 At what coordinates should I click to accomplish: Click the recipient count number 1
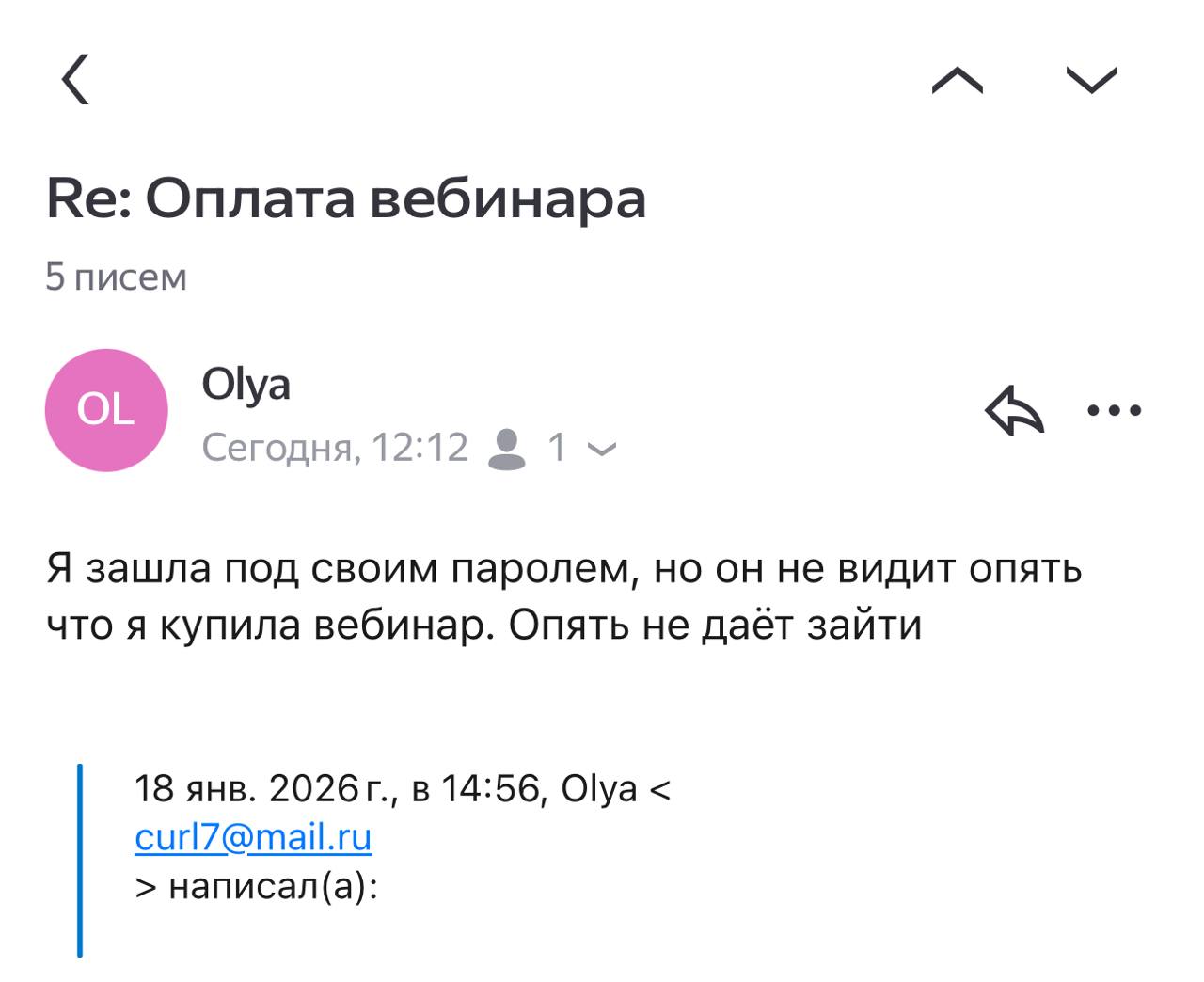(557, 448)
